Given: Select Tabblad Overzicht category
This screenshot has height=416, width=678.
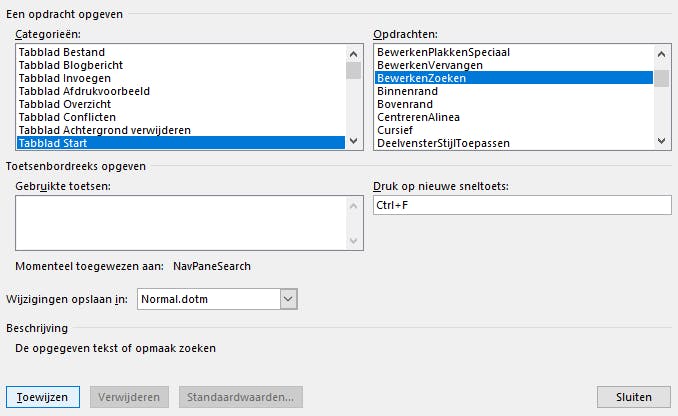Looking at the screenshot, I should click(x=66, y=104).
